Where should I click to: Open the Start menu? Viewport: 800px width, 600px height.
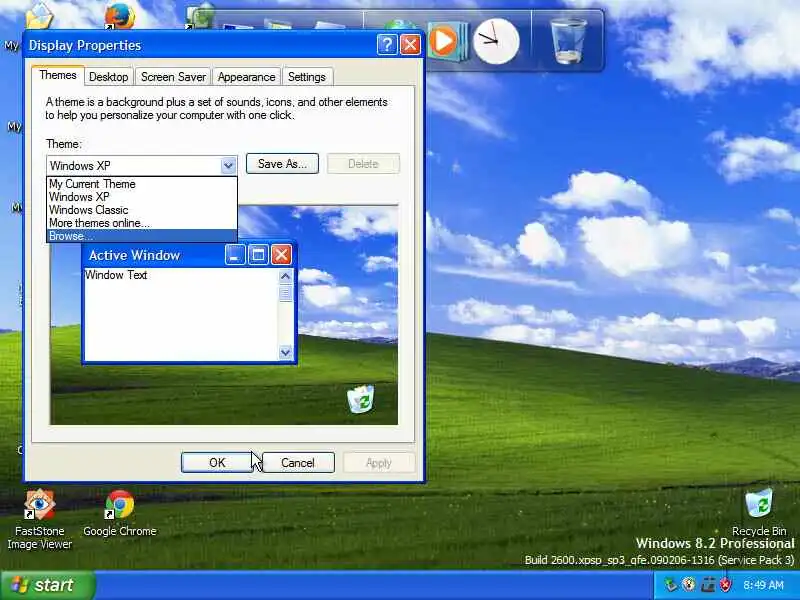(47, 585)
